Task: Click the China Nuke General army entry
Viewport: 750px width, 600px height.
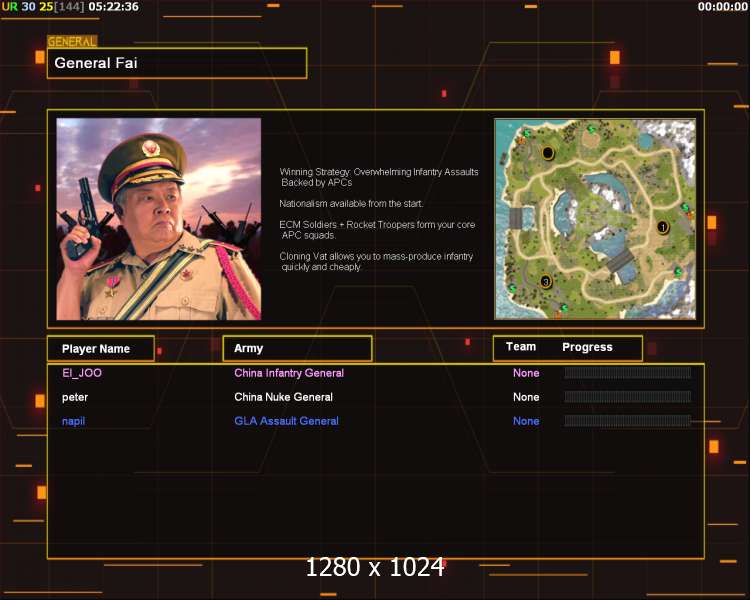Action: click(x=283, y=397)
